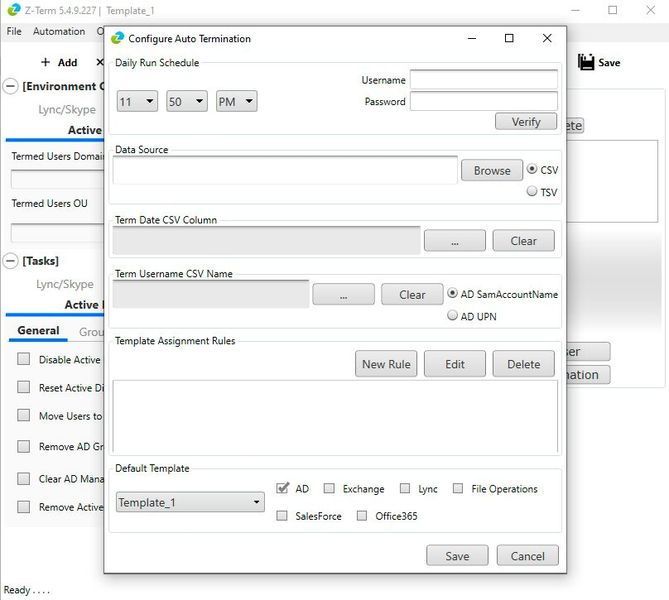This screenshot has width=669, height=600.
Task: Select AD UPN radio option
Action: (x=452, y=315)
